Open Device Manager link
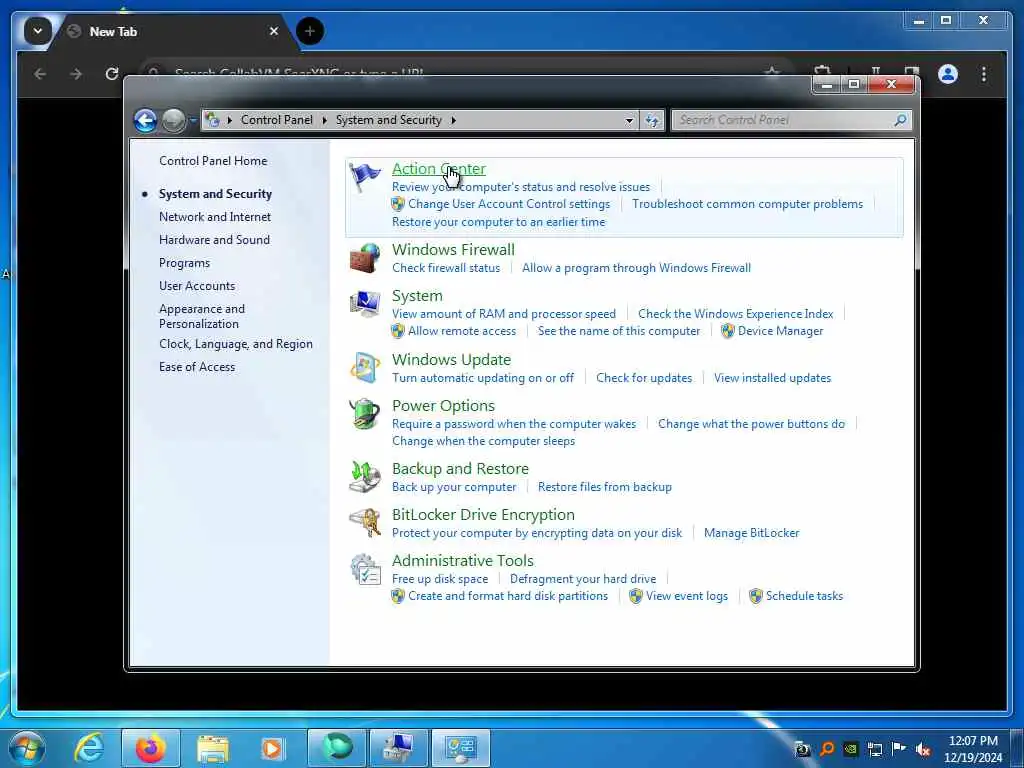The image size is (1024, 768). pos(780,331)
